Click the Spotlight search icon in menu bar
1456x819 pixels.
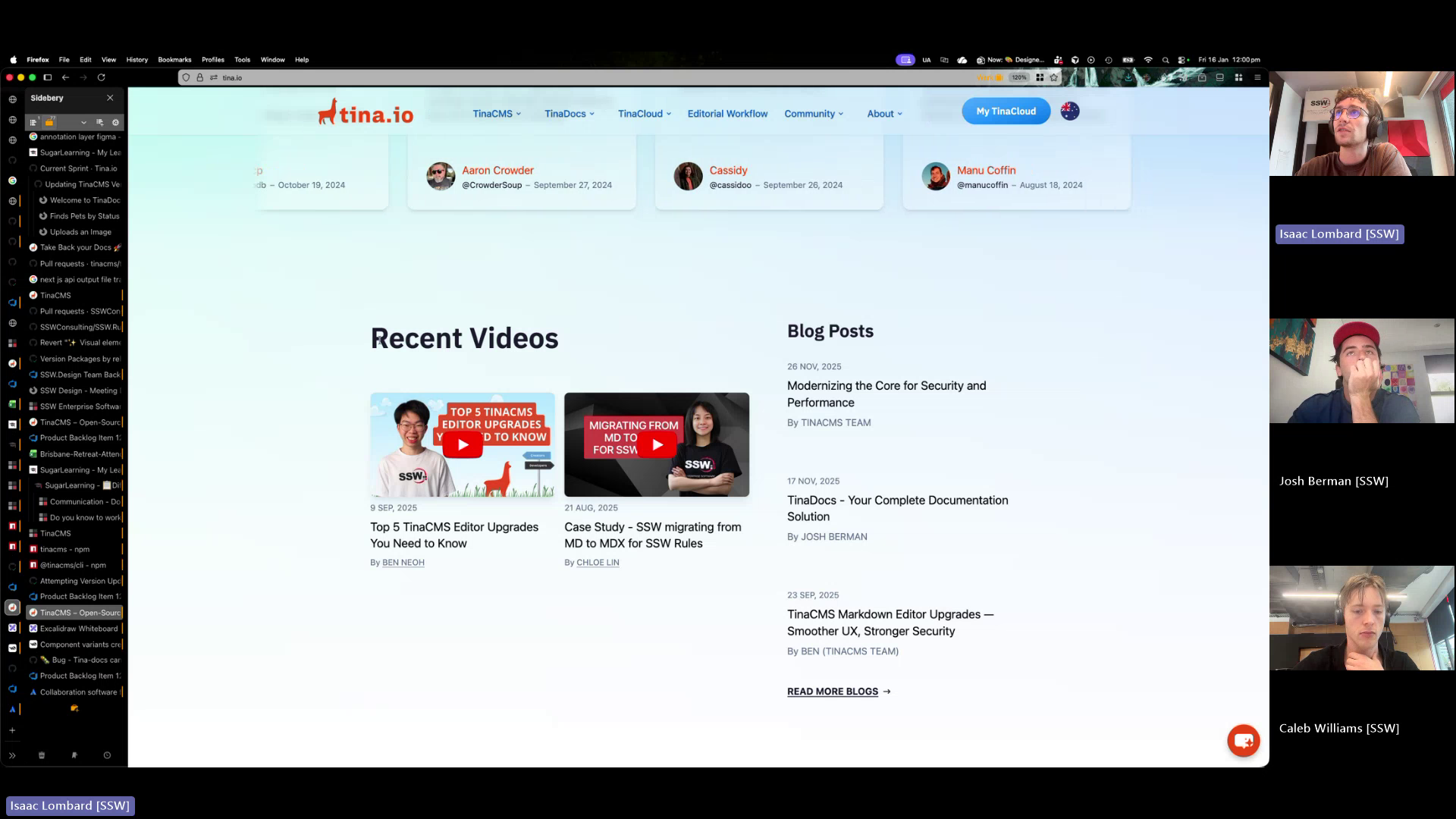click(1167, 59)
